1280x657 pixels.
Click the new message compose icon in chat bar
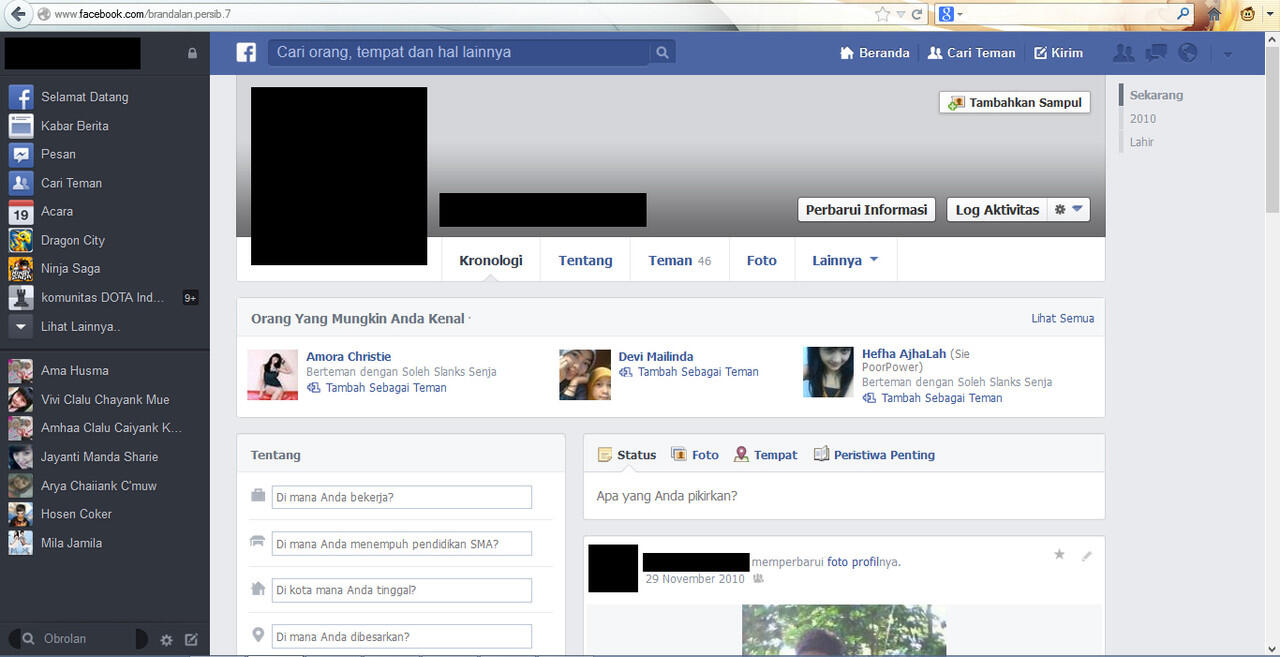(192, 640)
